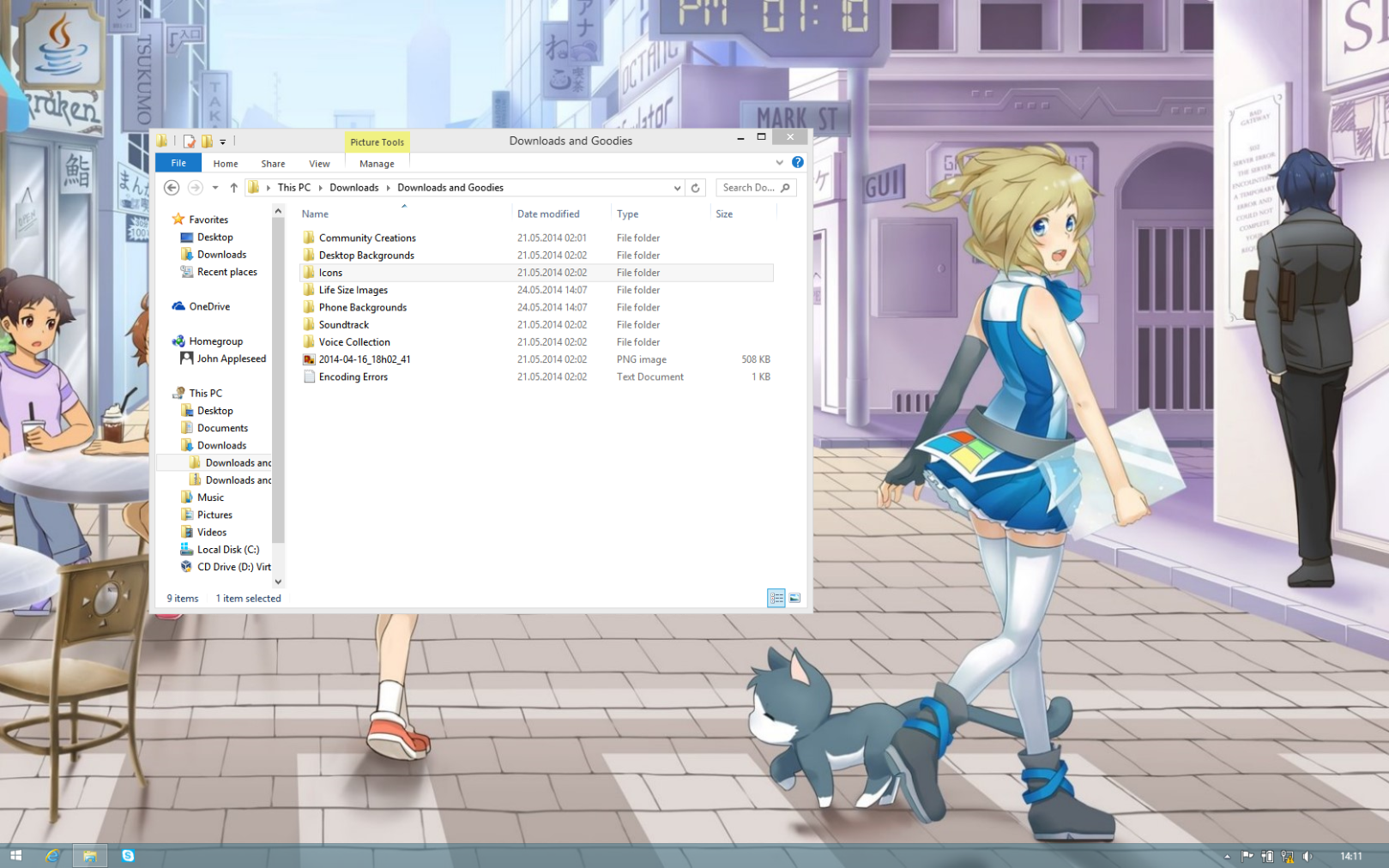1389x868 pixels.
Task: Switch to large thumbnails view
Action: (x=794, y=598)
